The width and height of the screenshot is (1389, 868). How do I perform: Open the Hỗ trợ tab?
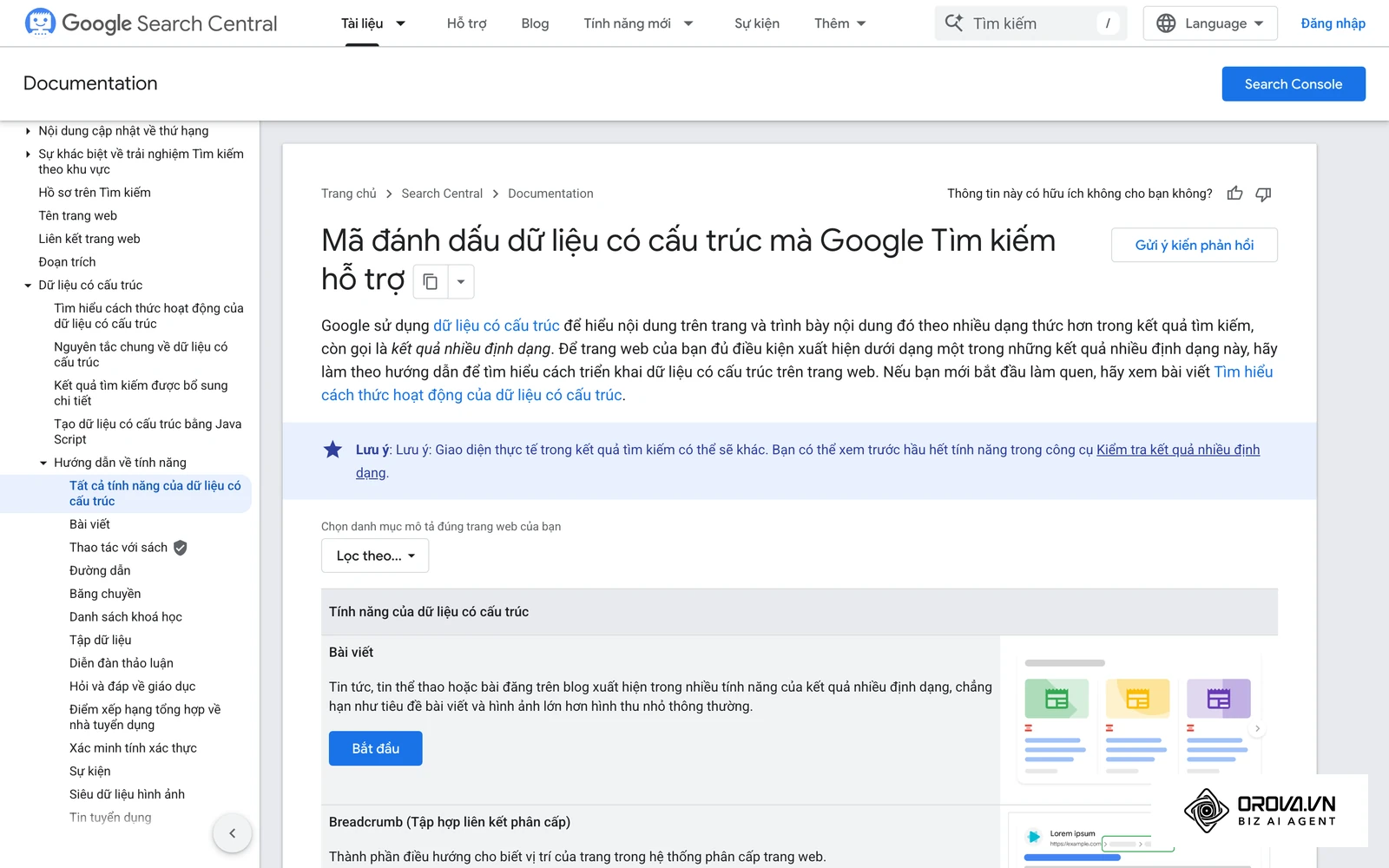coord(466,23)
